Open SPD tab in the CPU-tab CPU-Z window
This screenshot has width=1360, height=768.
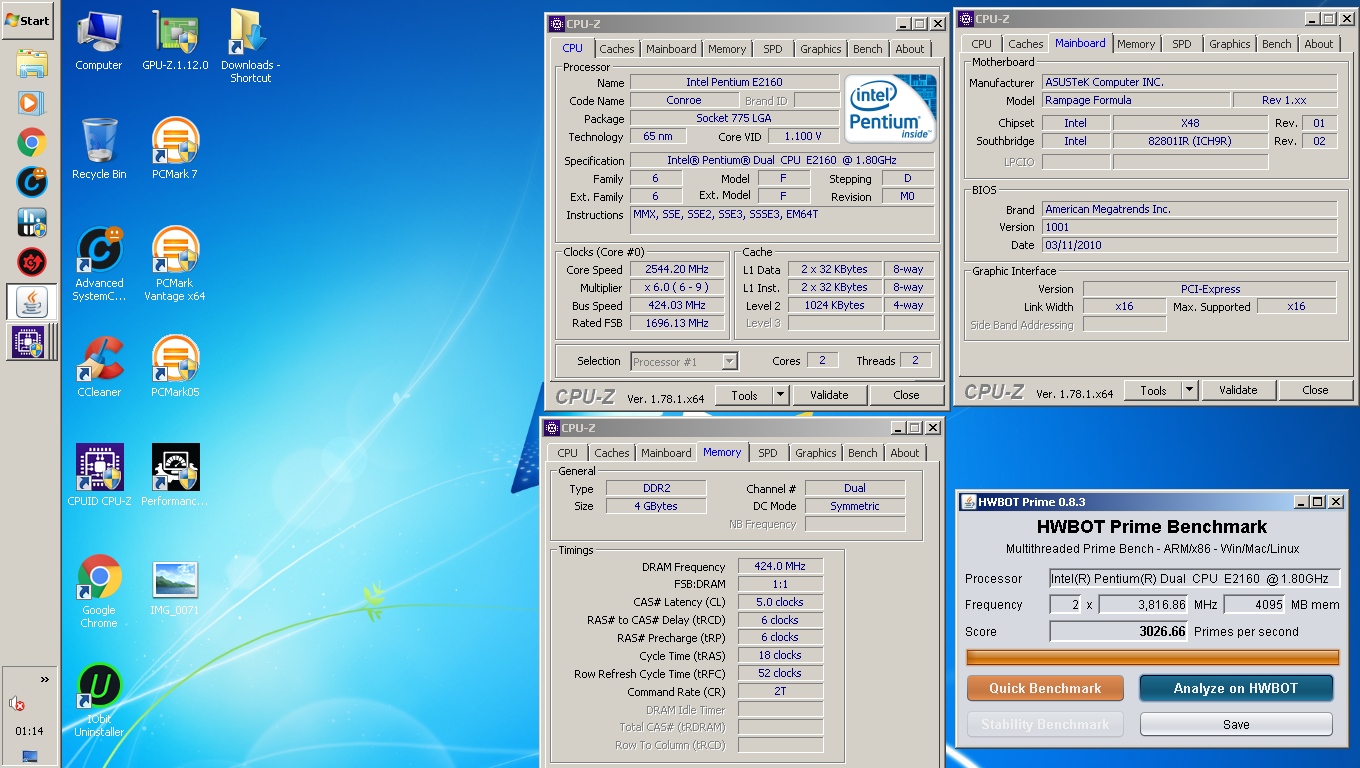coord(773,49)
